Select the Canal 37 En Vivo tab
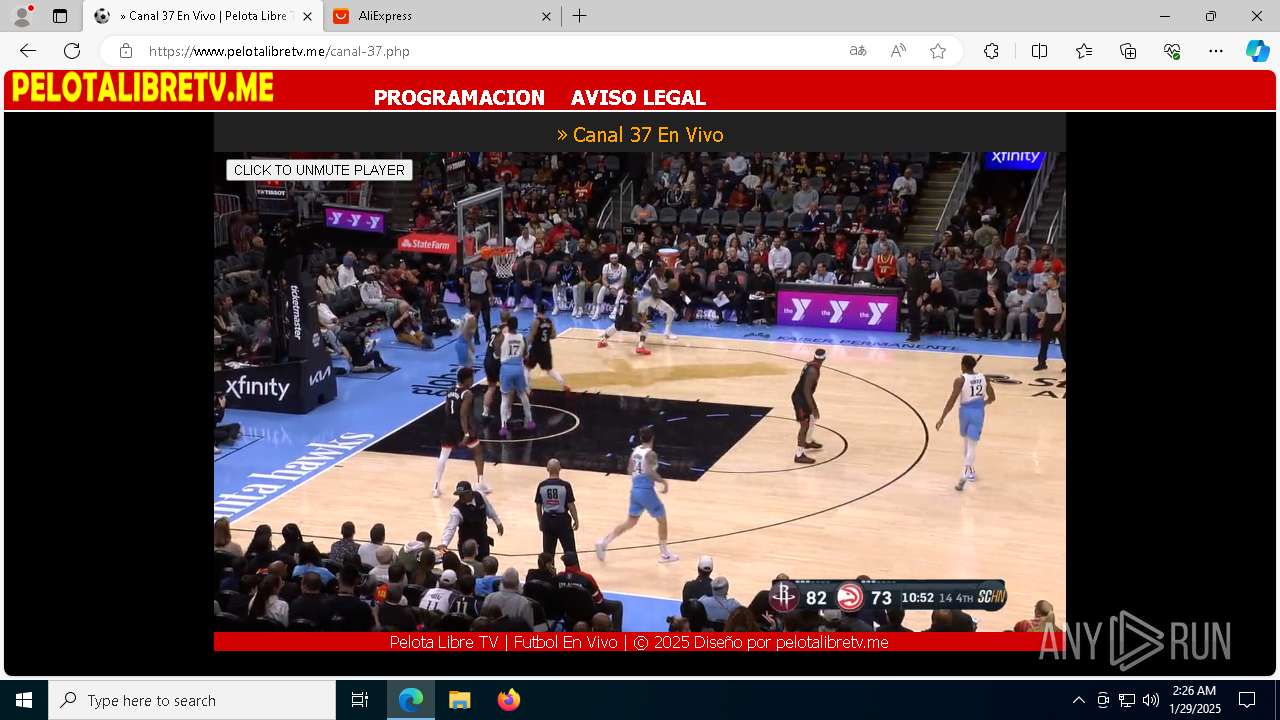Screen dimensions: 1280x720 coord(202,16)
